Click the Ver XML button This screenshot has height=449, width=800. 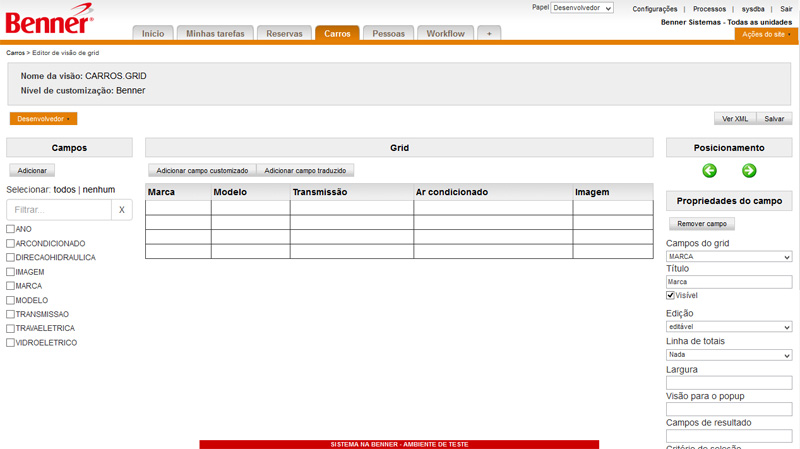(x=735, y=119)
